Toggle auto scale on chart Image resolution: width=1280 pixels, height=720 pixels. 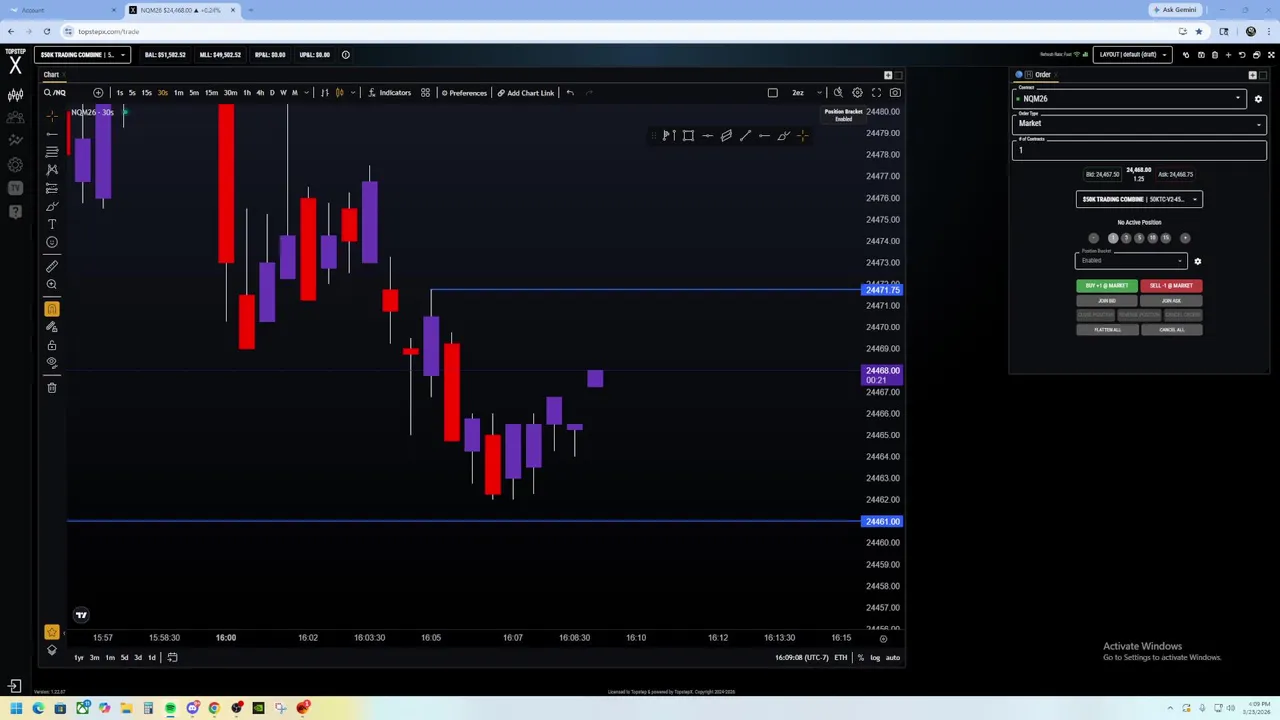click(x=893, y=658)
